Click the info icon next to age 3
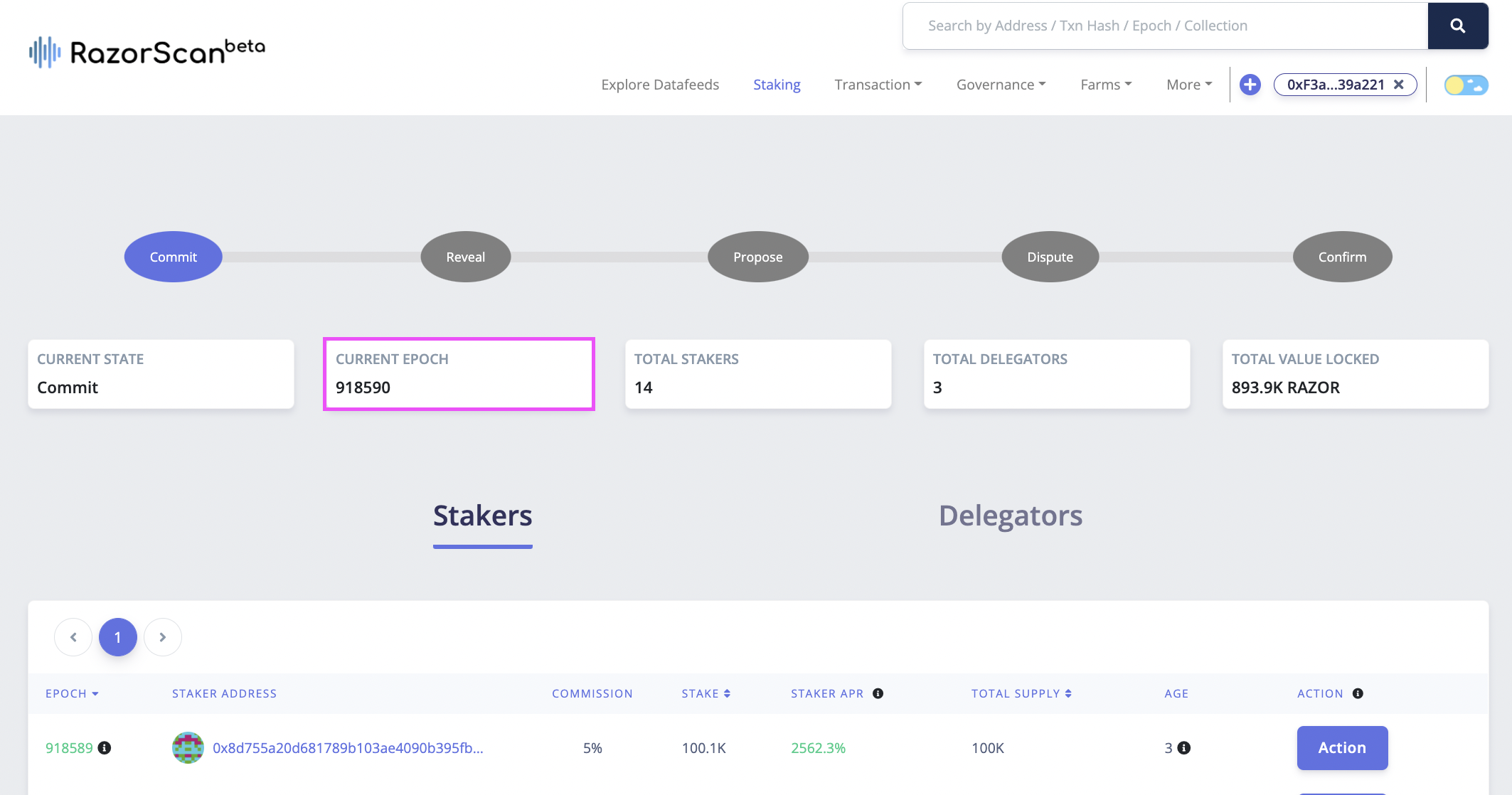This screenshot has width=1512, height=795. click(1184, 748)
